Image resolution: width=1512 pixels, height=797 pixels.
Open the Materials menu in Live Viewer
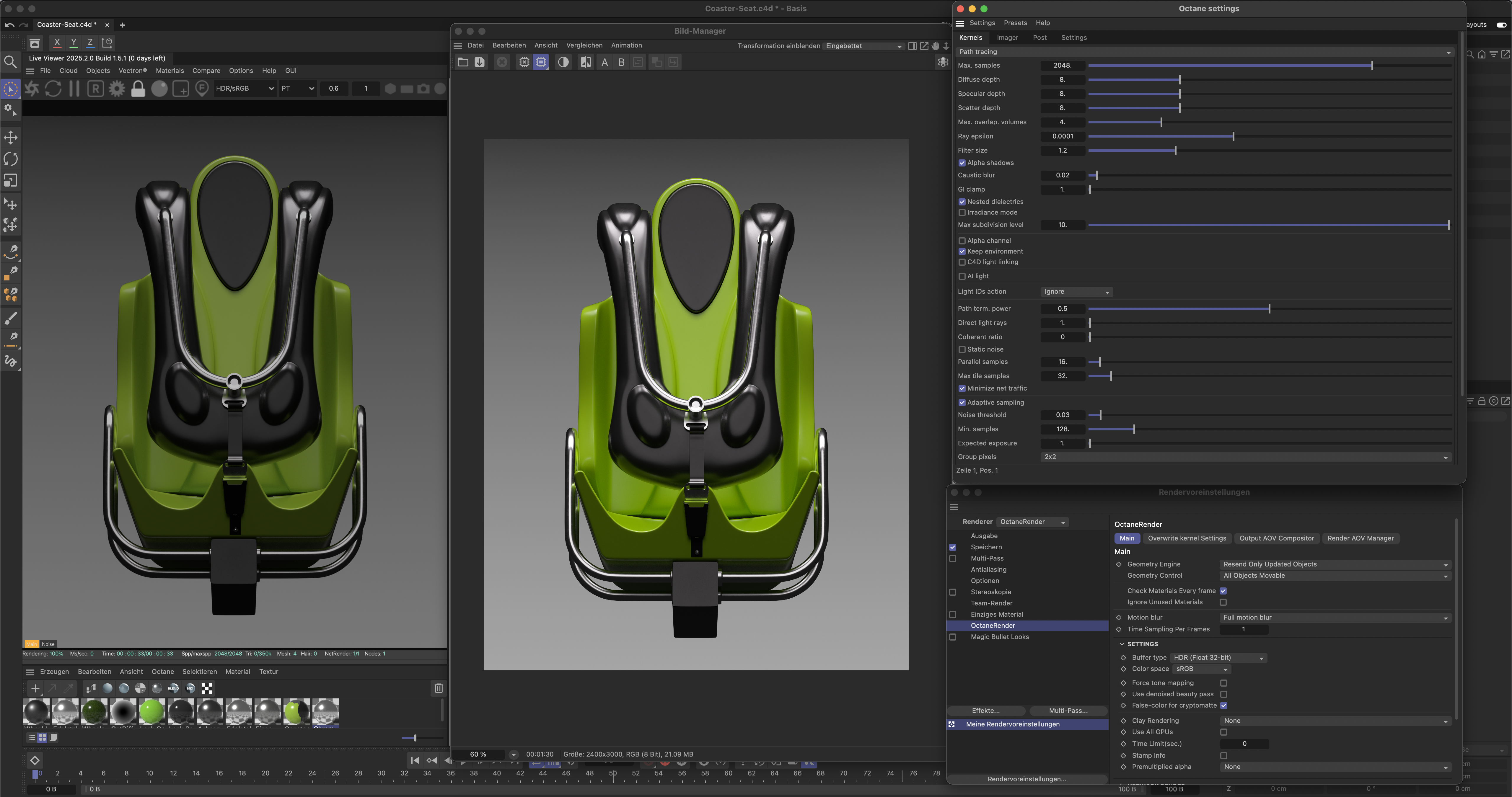coord(170,71)
